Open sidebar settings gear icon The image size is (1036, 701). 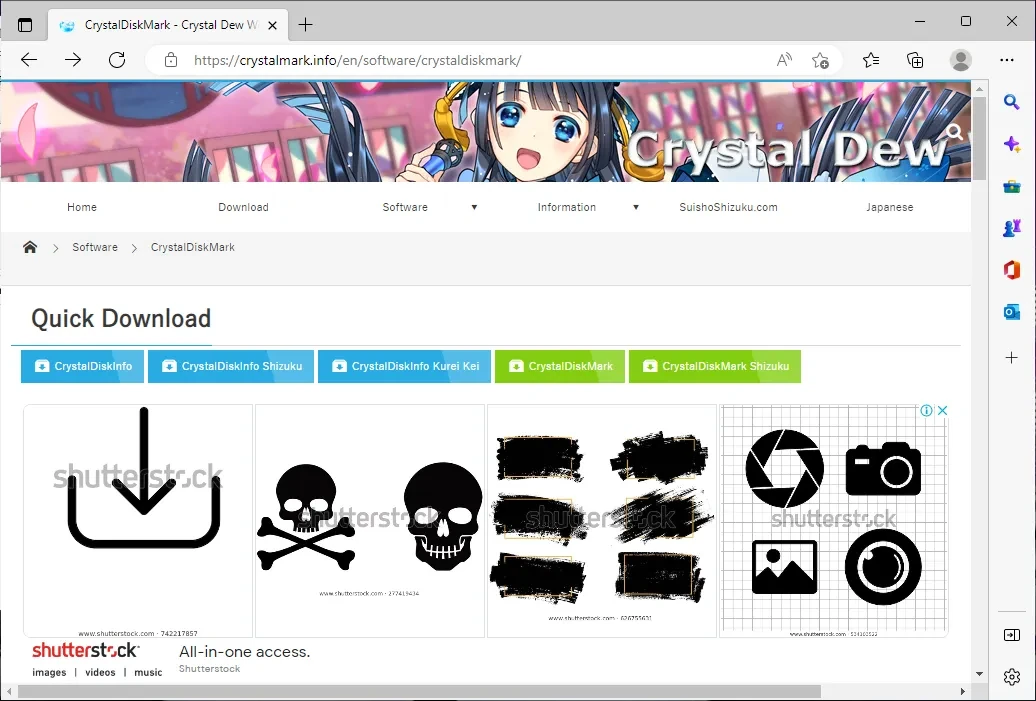1012,677
